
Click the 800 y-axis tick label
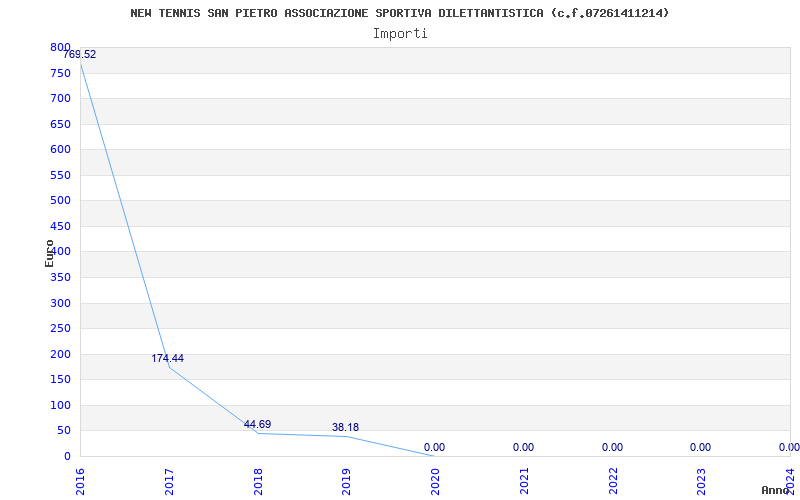(60, 47)
